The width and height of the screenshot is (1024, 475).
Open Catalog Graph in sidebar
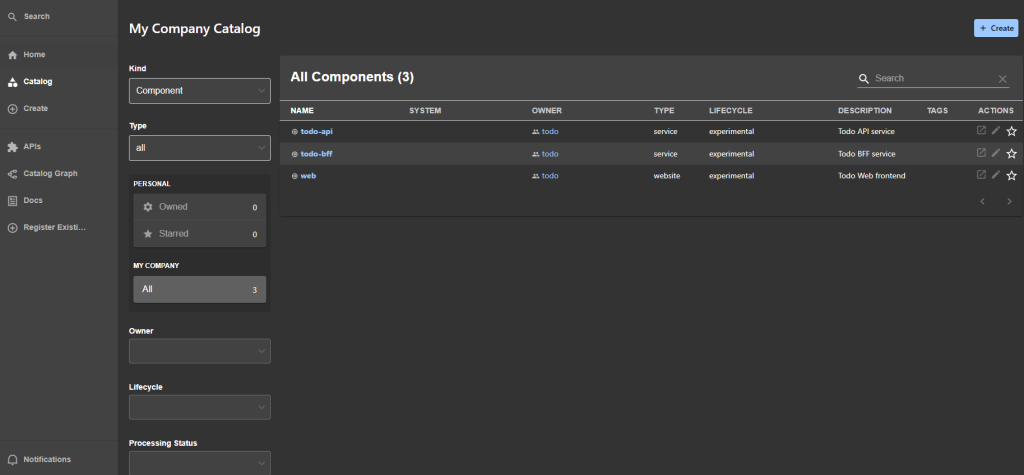click(x=59, y=174)
